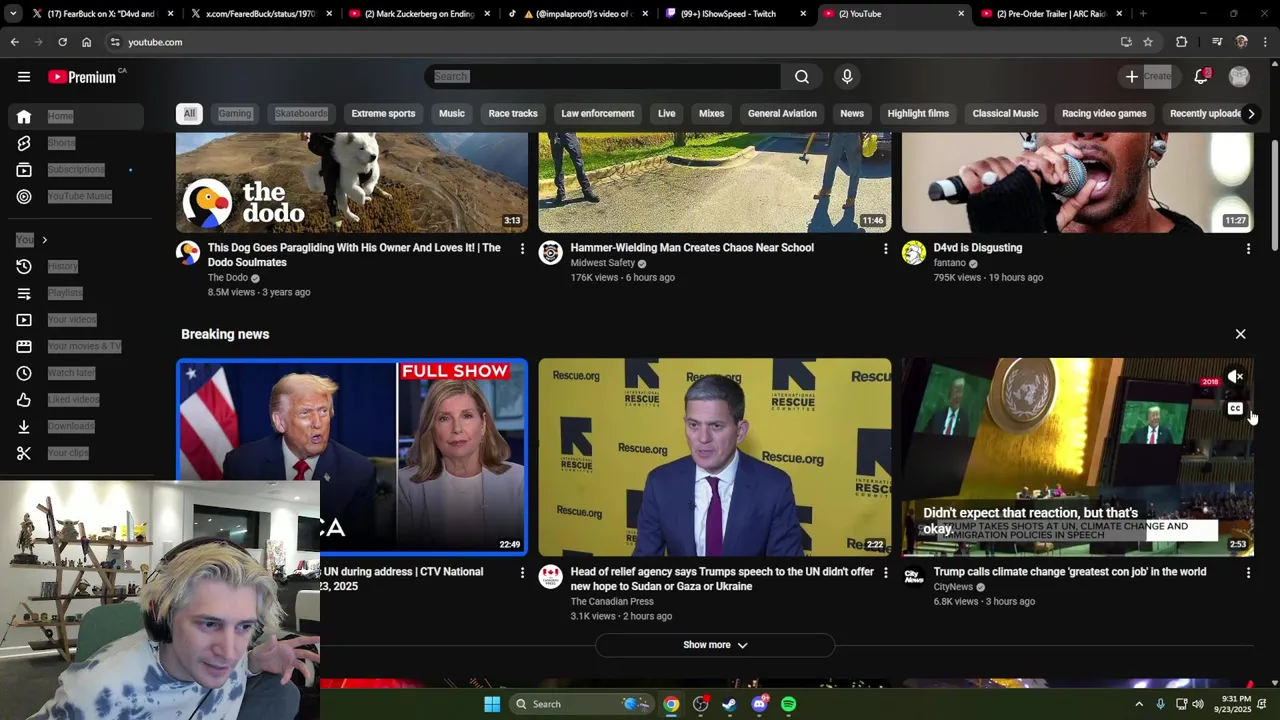Viewport: 1280px width, 720px height.
Task: Select the All filter chip
Action: pos(189,113)
